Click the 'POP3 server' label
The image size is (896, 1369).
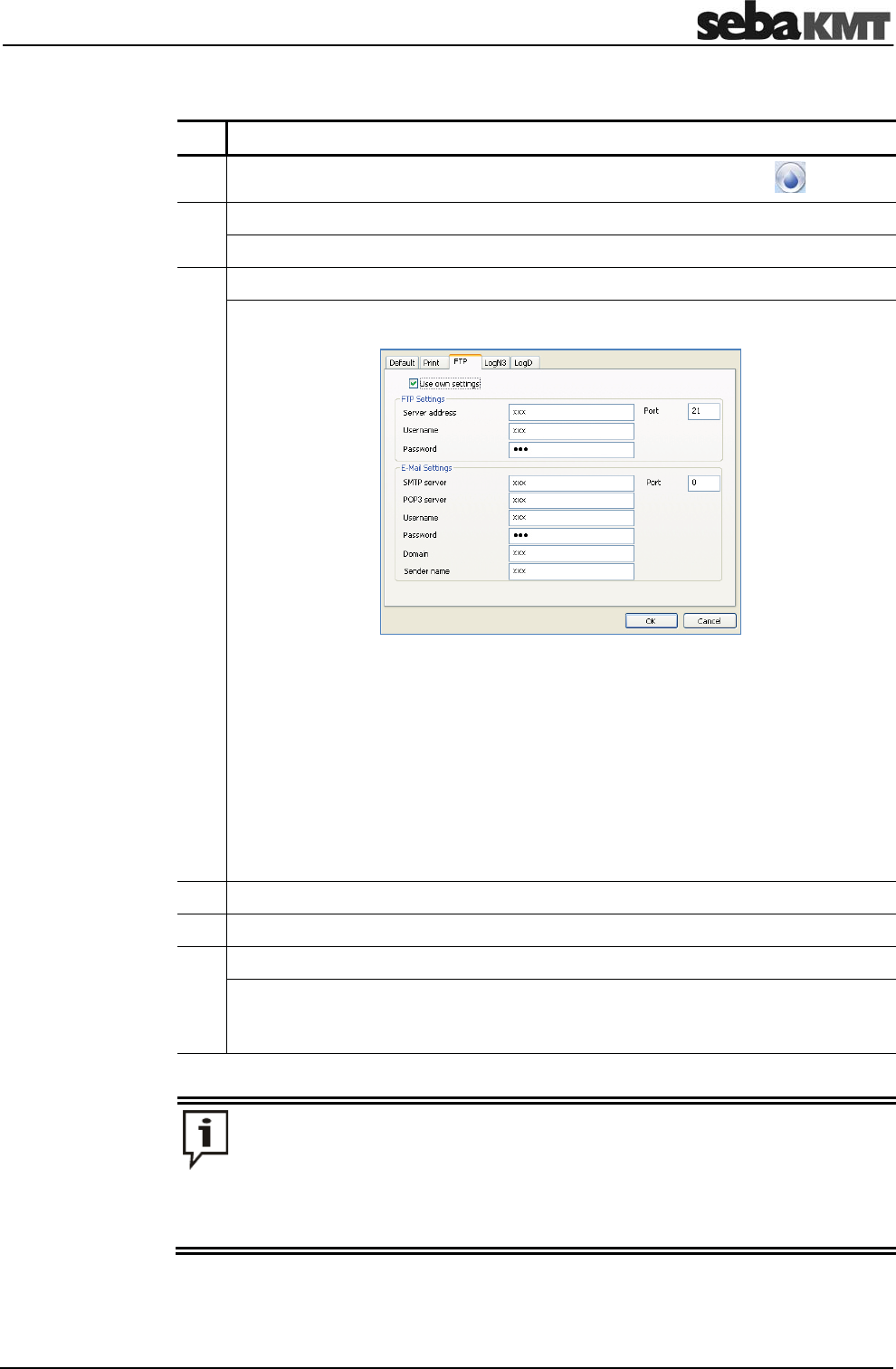424,500
